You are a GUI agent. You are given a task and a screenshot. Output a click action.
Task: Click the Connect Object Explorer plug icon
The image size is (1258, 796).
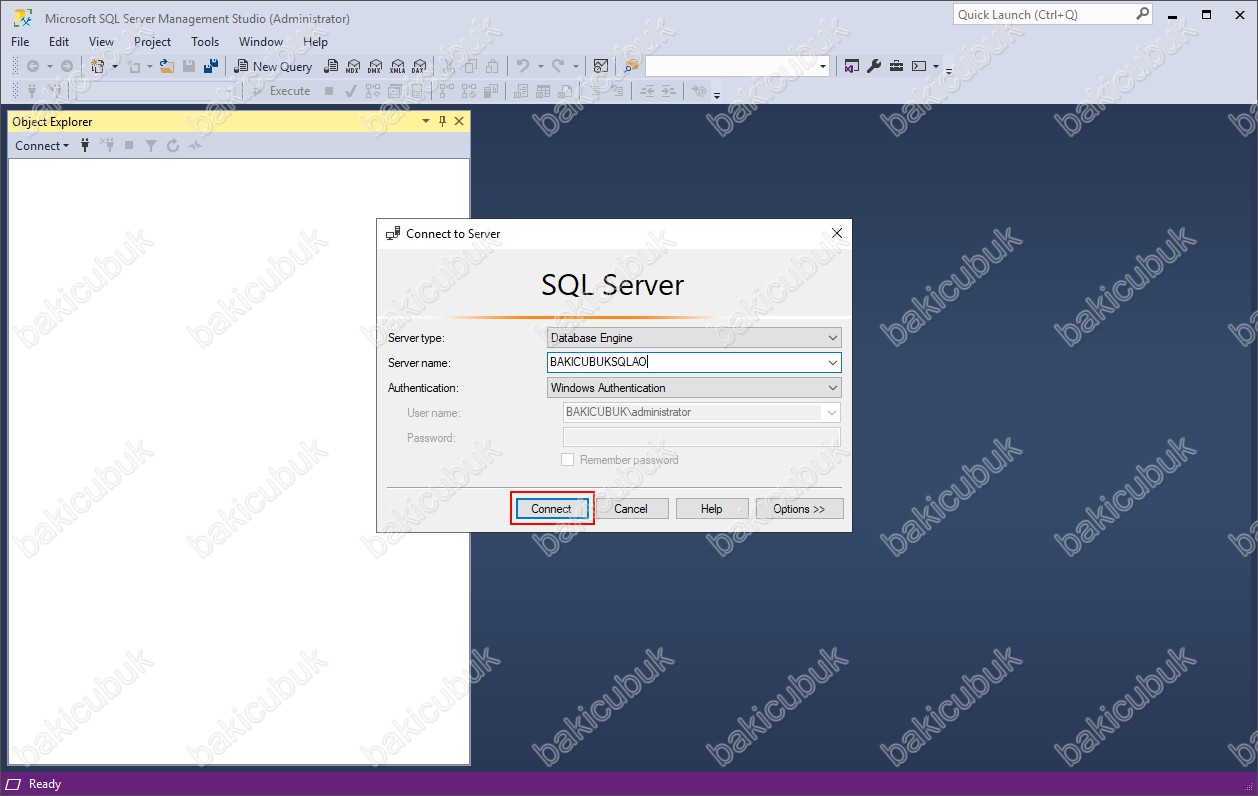click(x=85, y=146)
